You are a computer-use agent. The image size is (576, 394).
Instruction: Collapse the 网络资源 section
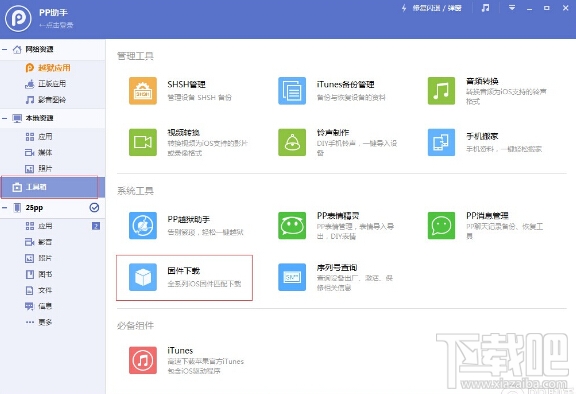[5, 49]
